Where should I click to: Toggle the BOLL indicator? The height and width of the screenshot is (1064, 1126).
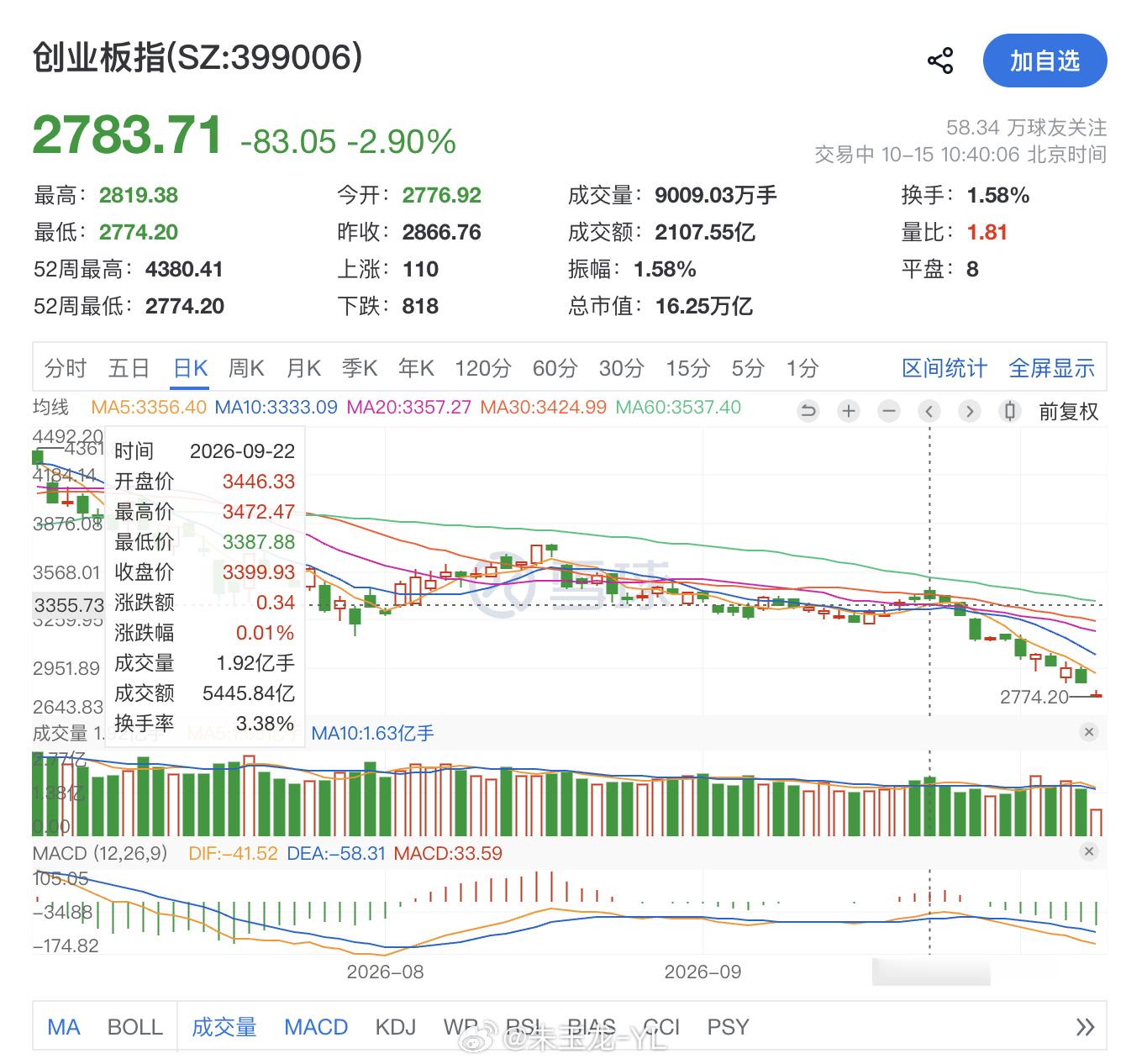(x=135, y=1027)
